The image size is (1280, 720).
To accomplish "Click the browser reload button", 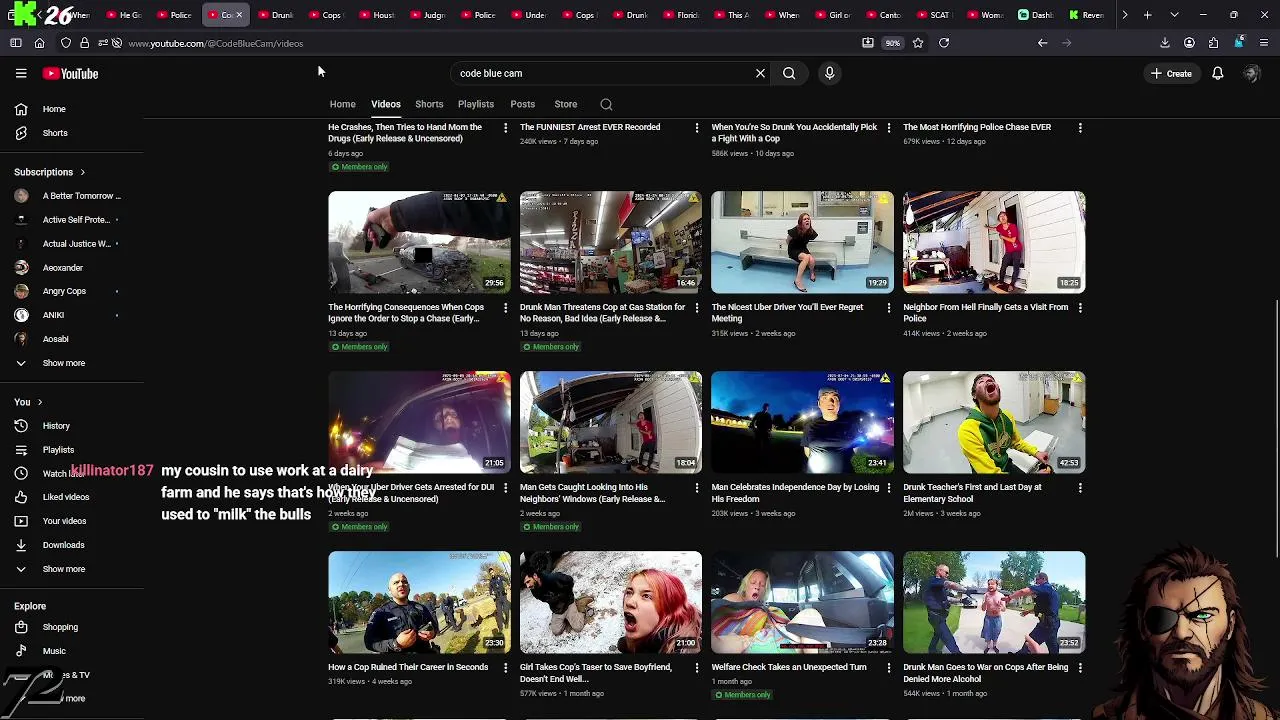I will click(x=943, y=43).
